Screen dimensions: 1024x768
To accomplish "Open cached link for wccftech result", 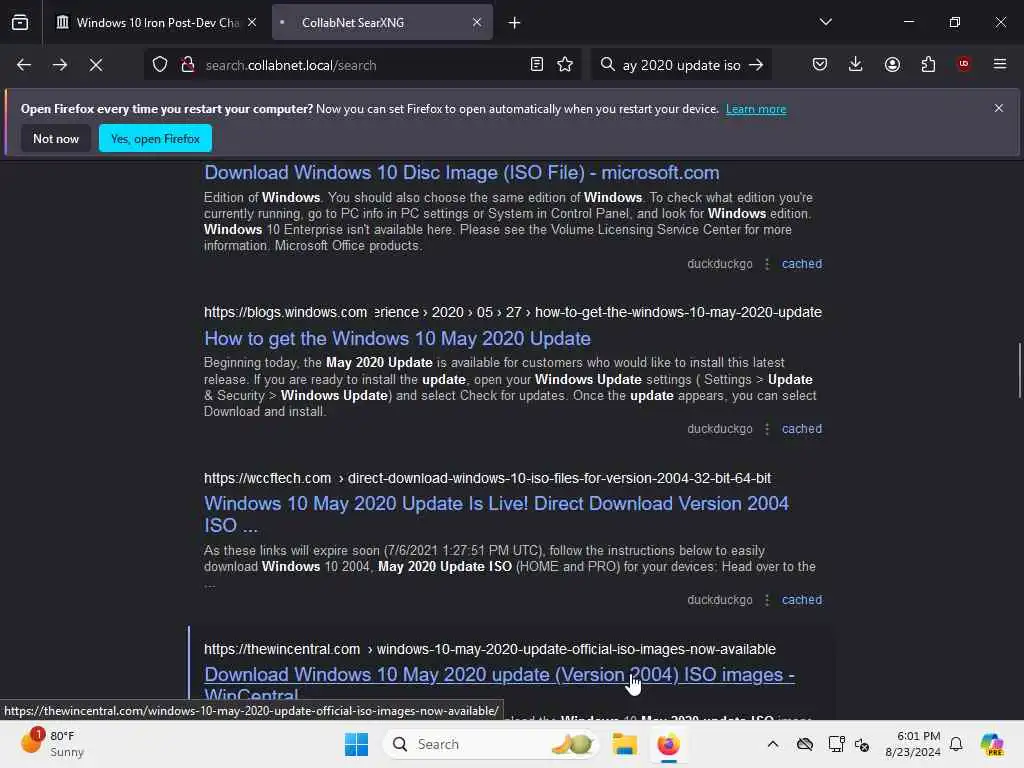I will tap(802, 600).
